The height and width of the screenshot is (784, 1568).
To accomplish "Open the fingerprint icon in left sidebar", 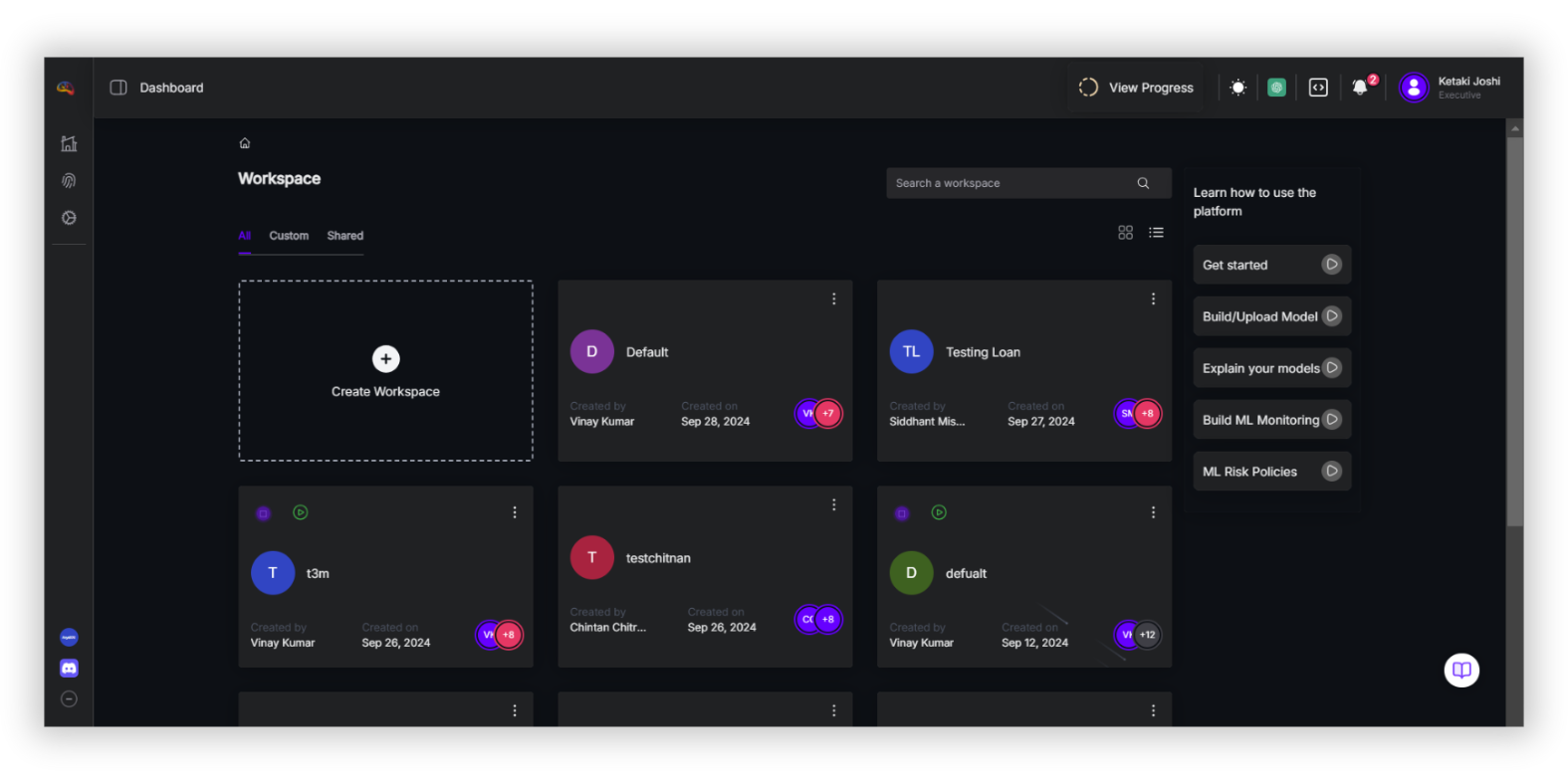I will tap(69, 180).
